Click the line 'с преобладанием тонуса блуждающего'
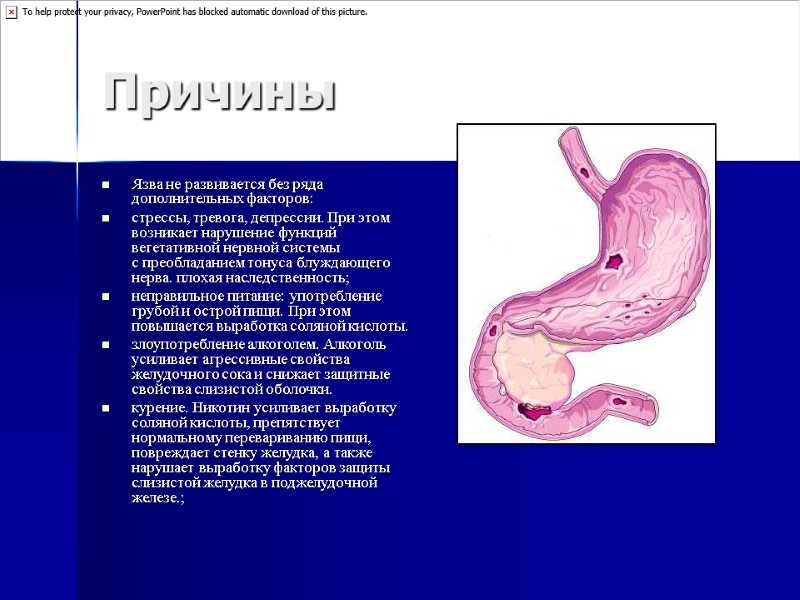Image resolution: width=800 pixels, height=600 pixels. (x=261, y=263)
